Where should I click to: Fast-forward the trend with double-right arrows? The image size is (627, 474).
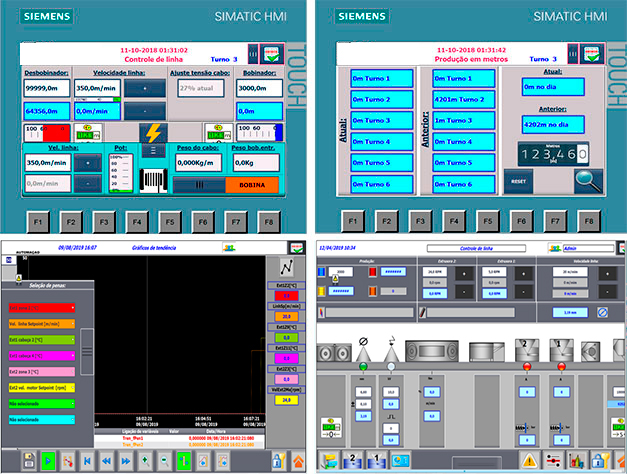[126, 461]
